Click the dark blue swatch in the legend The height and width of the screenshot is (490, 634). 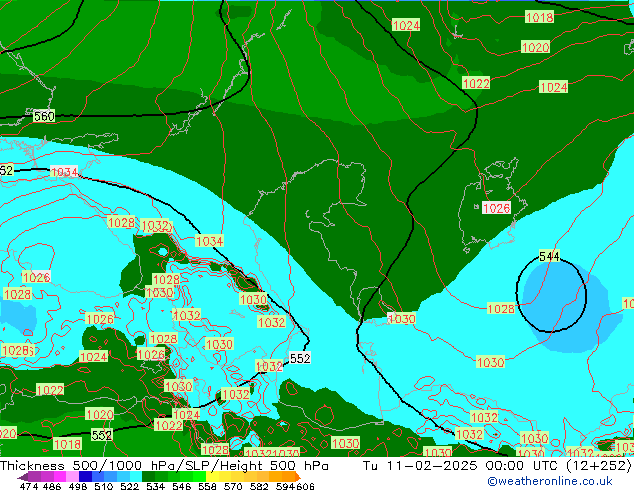click(x=87, y=477)
